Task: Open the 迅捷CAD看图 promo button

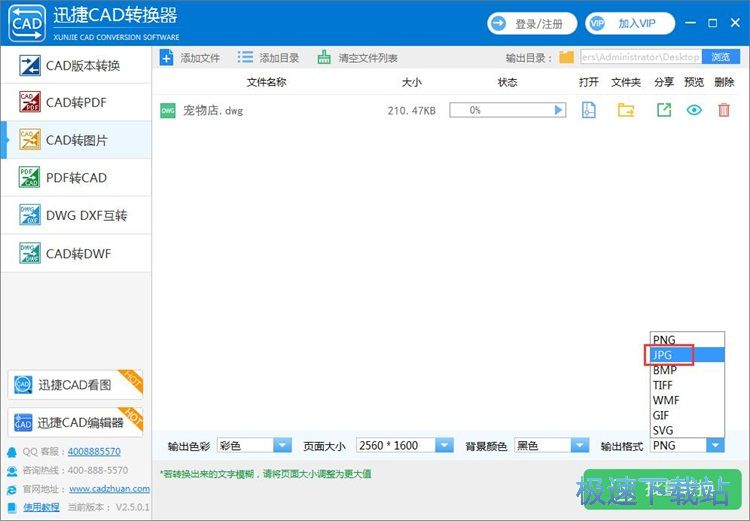Action: pyautogui.click(x=75, y=385)
